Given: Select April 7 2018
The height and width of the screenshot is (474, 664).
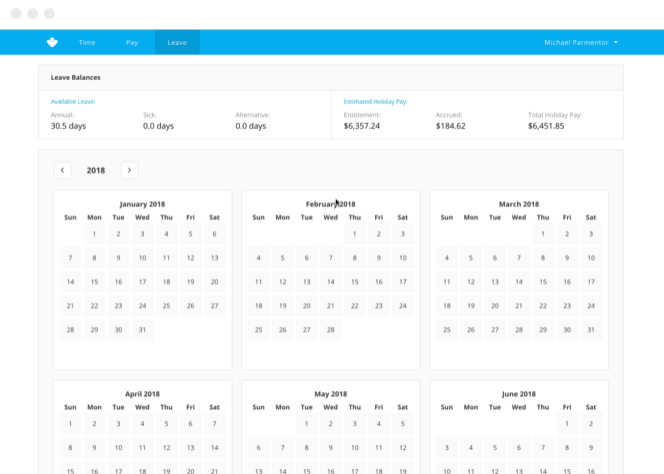Looking at the screenshot, I should pyautogui.click(x=215, y=424).
